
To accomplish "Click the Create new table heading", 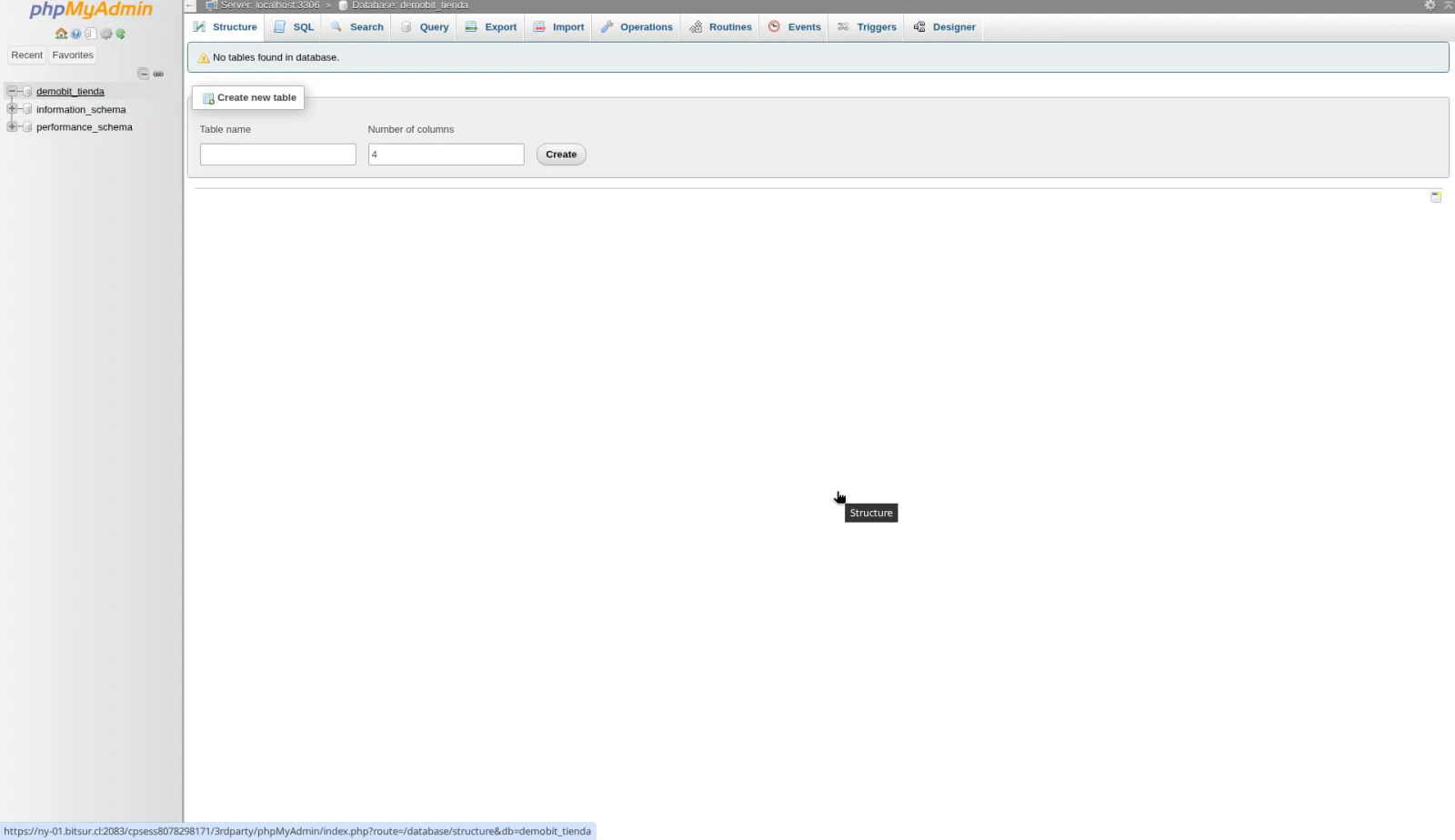I will coord(248,97).
